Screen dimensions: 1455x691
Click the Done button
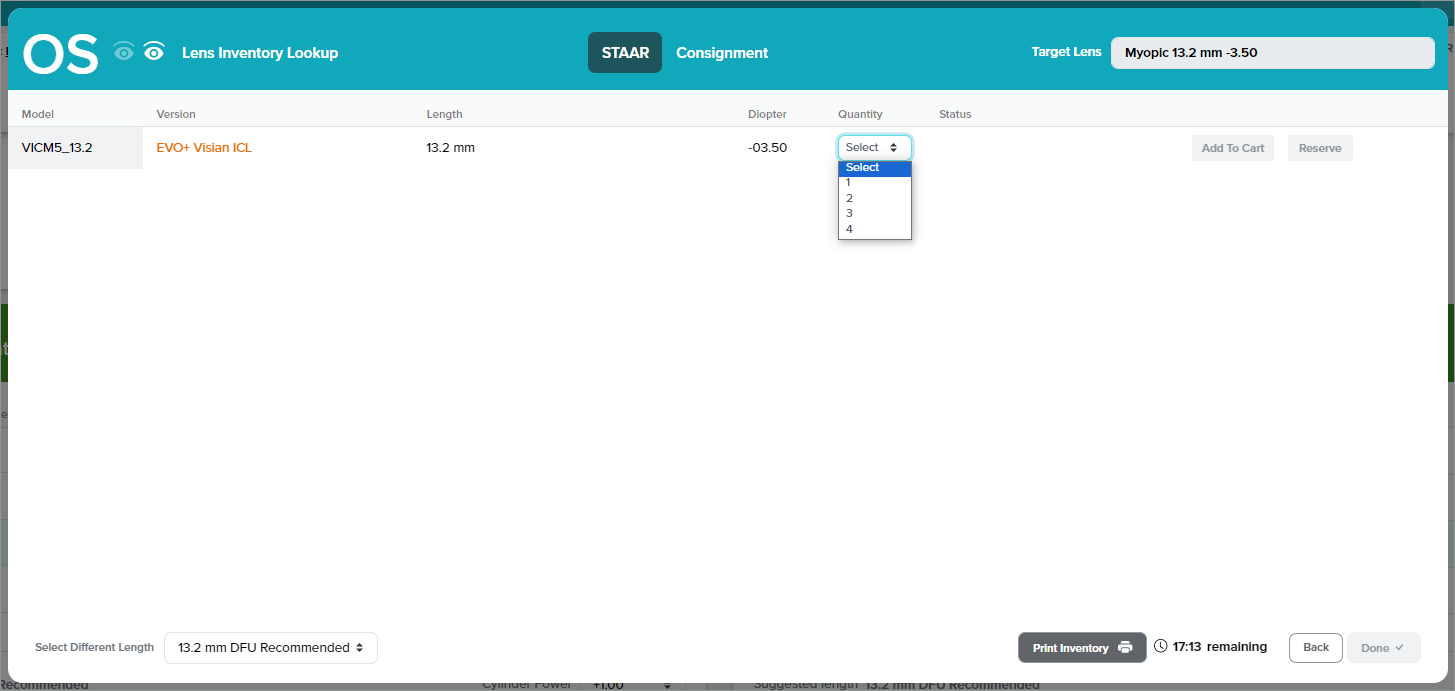[x=1383, y=647]
